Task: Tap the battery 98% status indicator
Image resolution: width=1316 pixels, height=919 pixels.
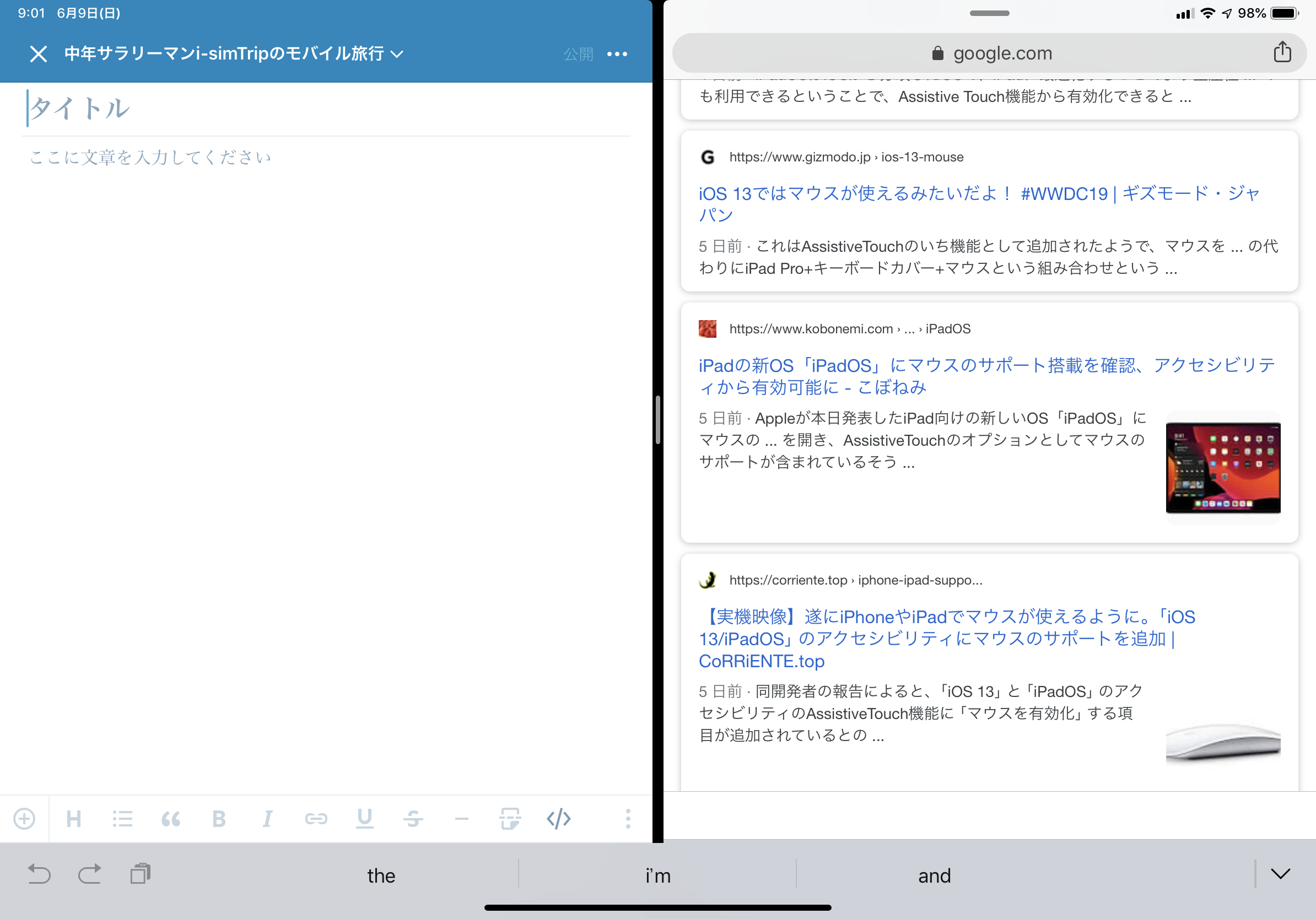Action: pos(1268,13)
